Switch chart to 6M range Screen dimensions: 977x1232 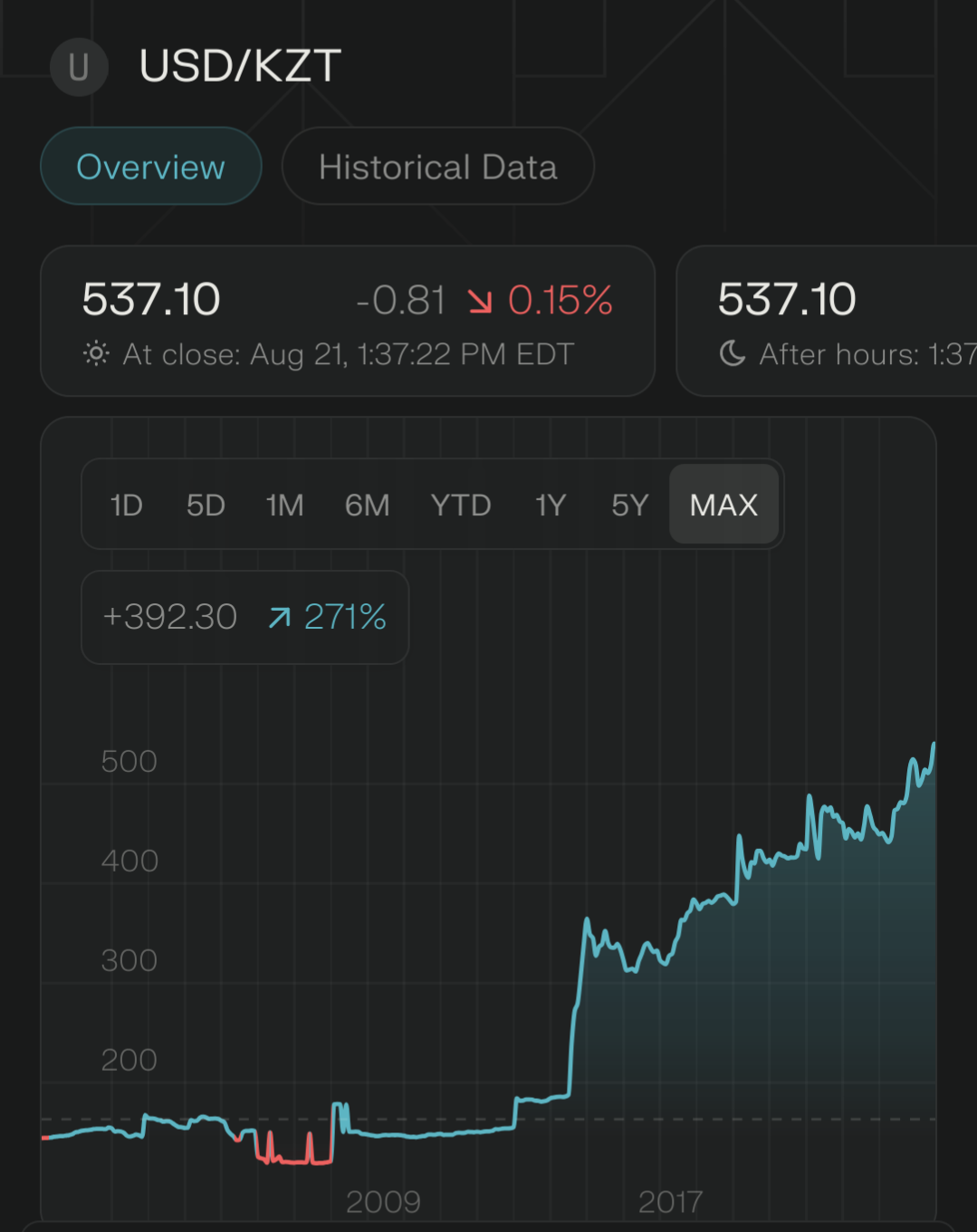(367, 505)
